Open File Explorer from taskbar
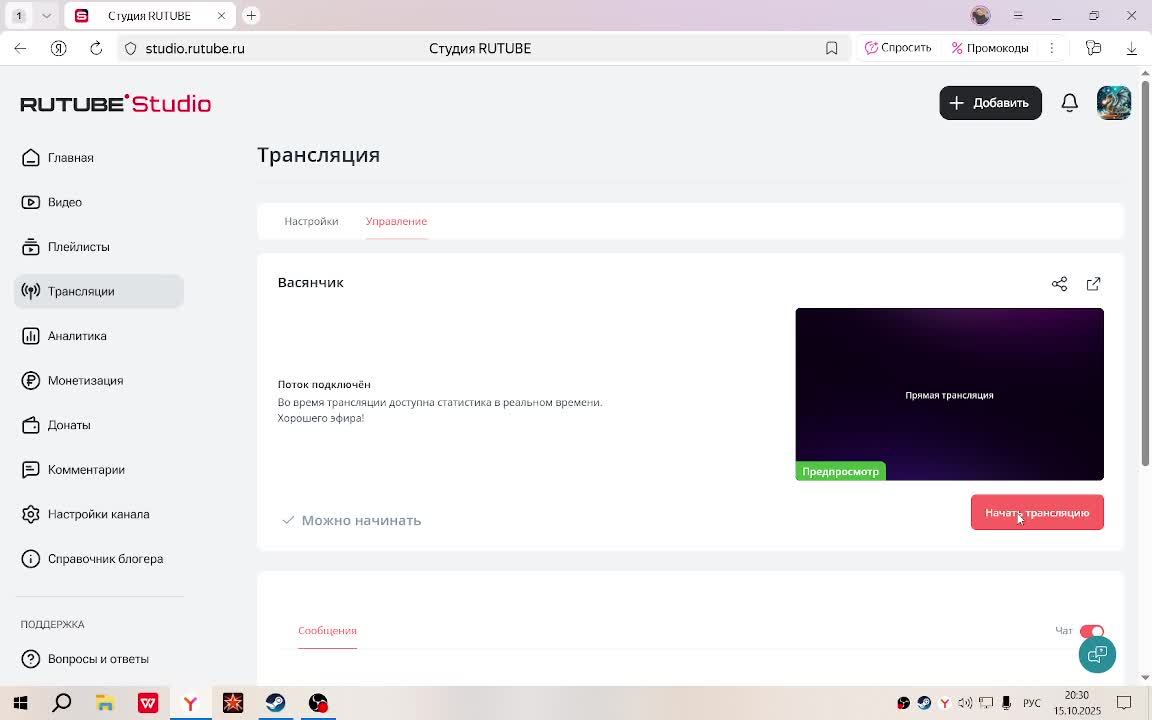Screen dimensions: 1152x720 pyautogui.click(x=105, y=703)
